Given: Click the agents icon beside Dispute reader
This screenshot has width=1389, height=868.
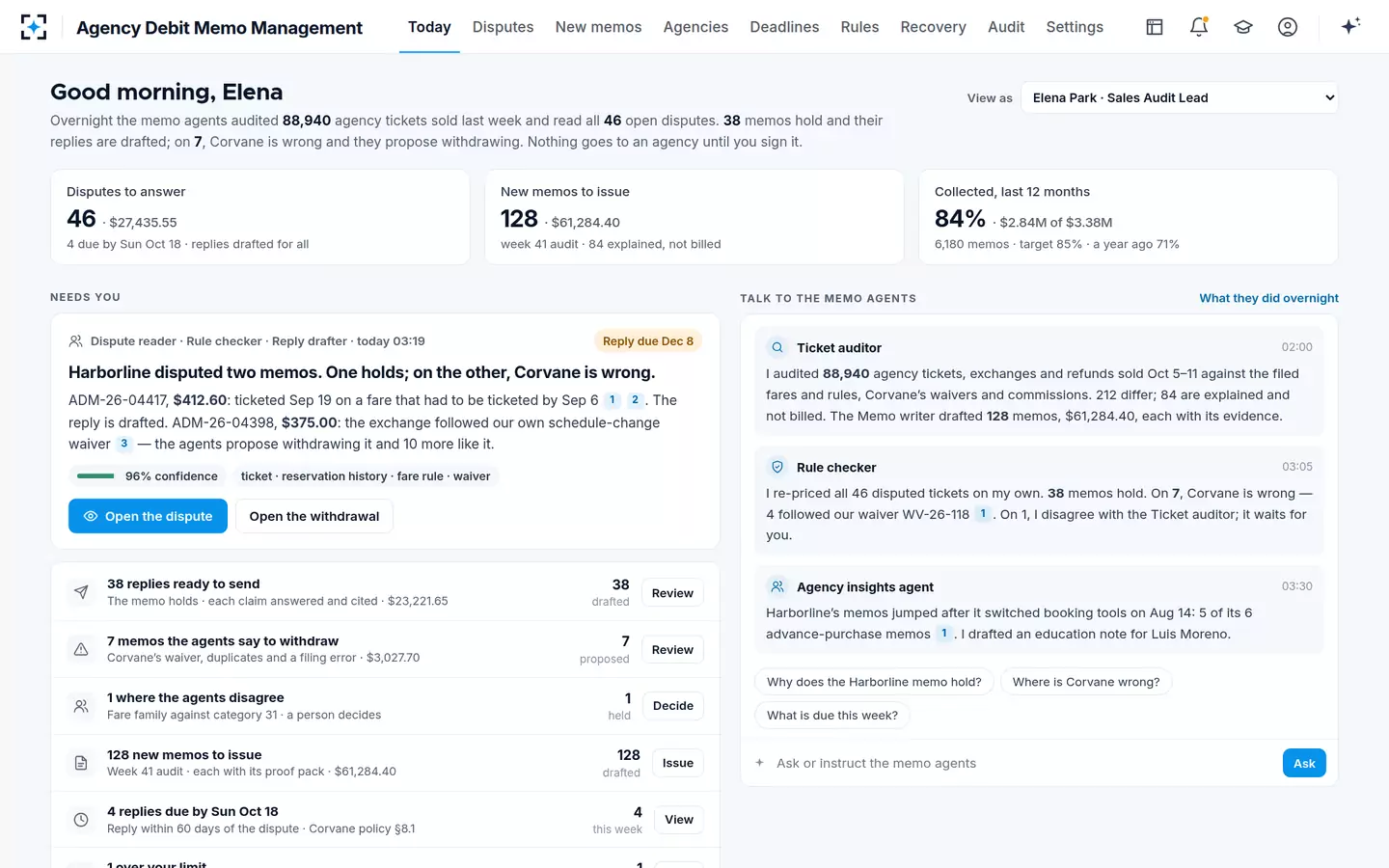Looking at the screenshot, I should (x=75, y=341).
